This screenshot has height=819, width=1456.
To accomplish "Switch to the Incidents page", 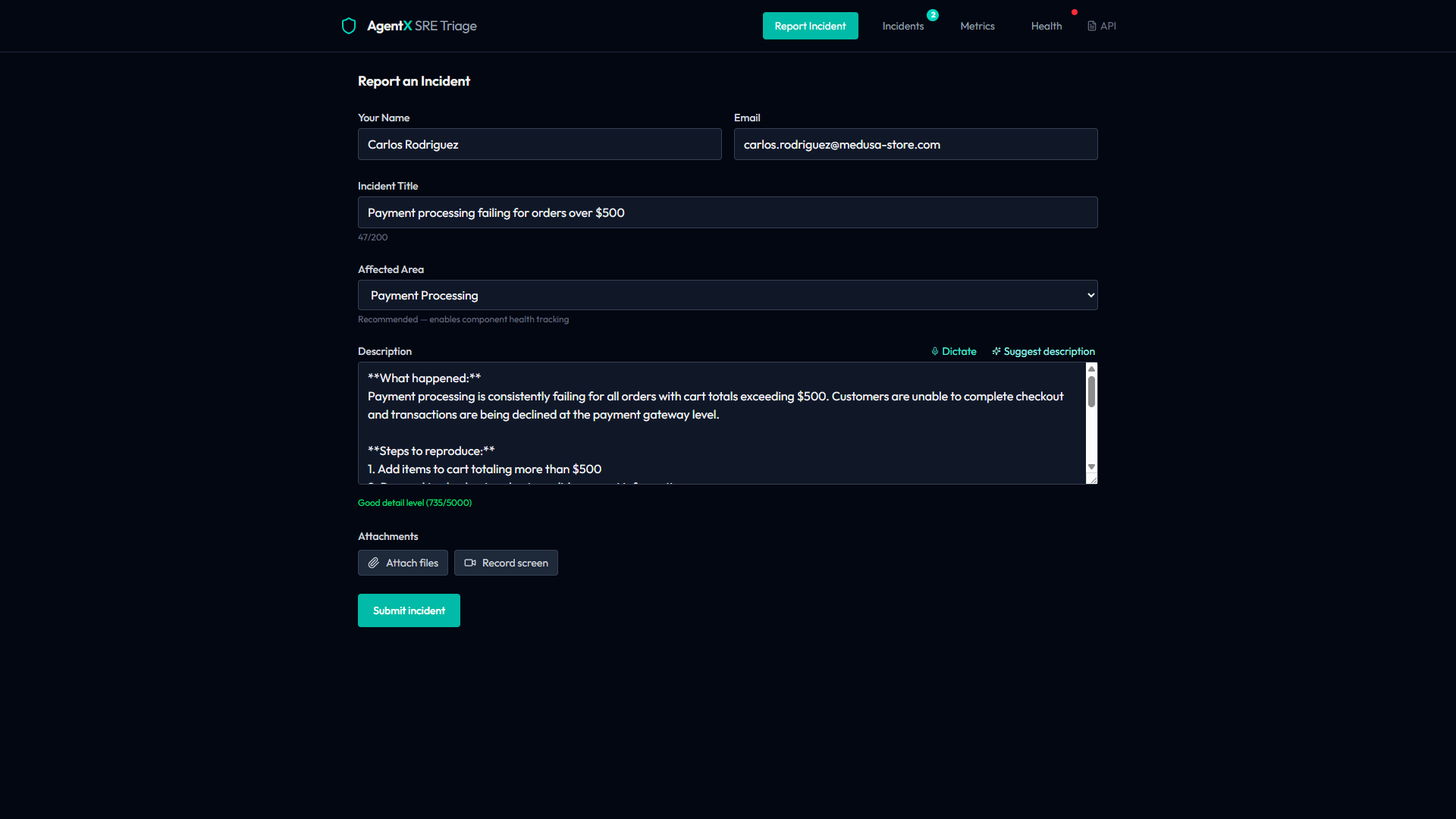I will point(902,26).
